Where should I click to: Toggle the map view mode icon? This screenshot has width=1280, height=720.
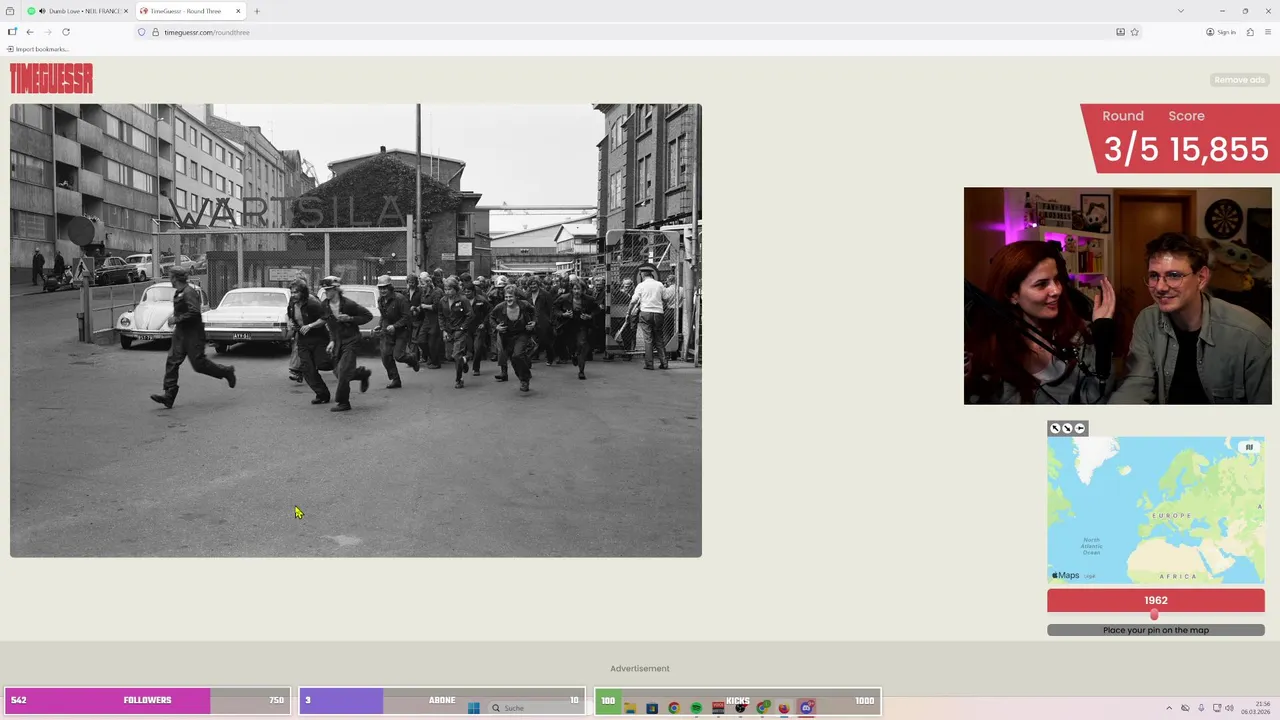click(x=1248, y=447)
